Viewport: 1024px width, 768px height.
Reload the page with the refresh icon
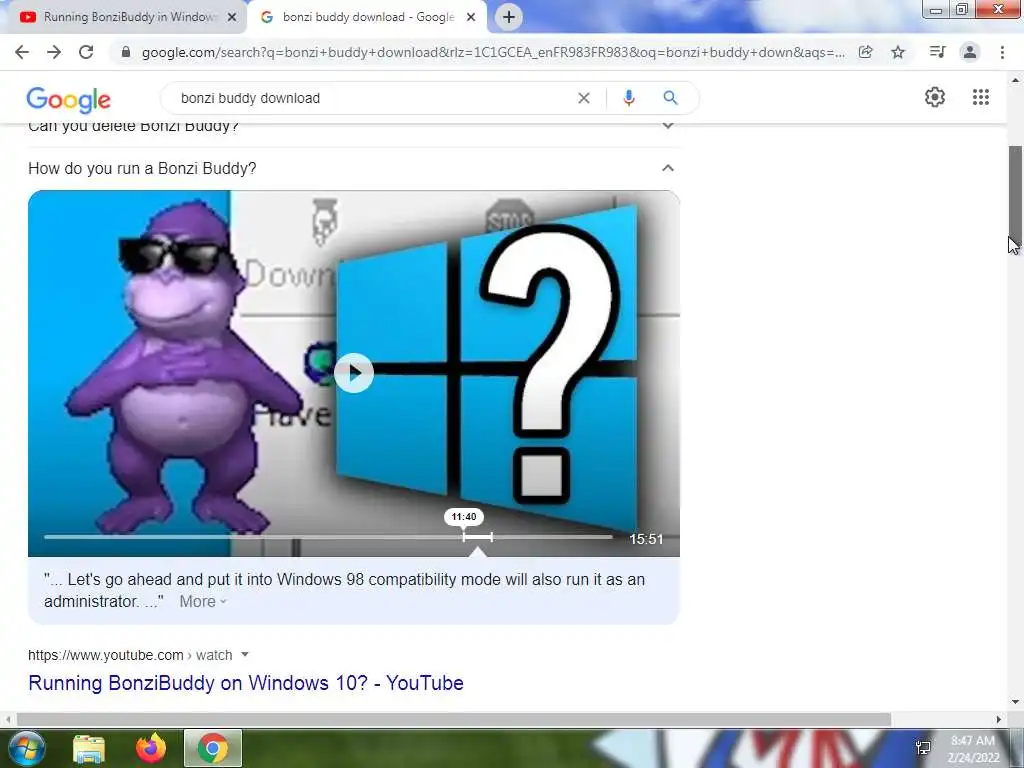(x=86, y=52)
